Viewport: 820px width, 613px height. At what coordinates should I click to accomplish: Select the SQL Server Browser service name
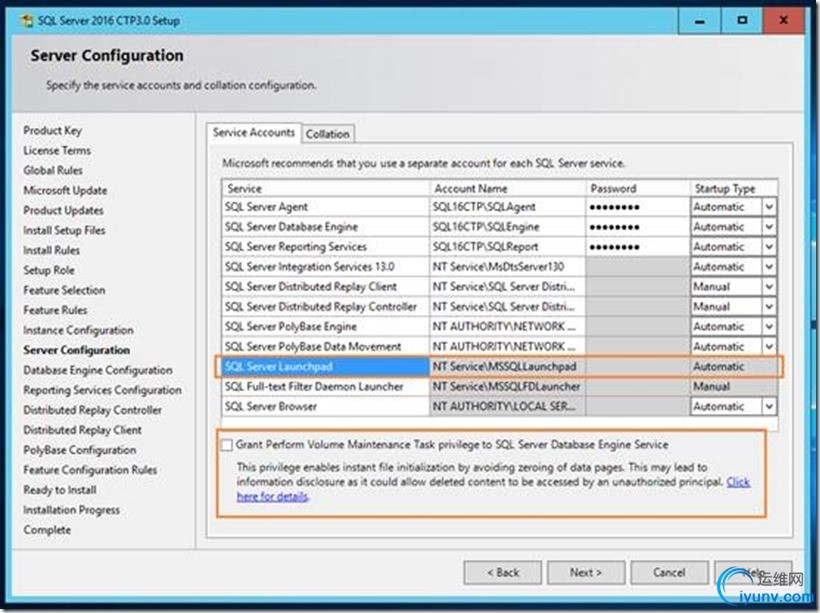271,406
